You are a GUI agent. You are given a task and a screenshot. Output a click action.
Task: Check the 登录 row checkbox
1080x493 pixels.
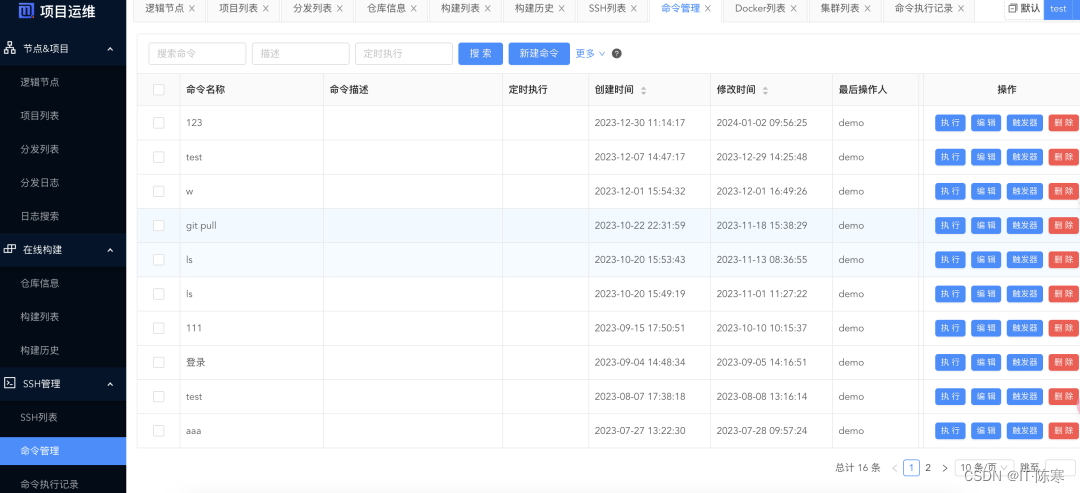[158, 362]
